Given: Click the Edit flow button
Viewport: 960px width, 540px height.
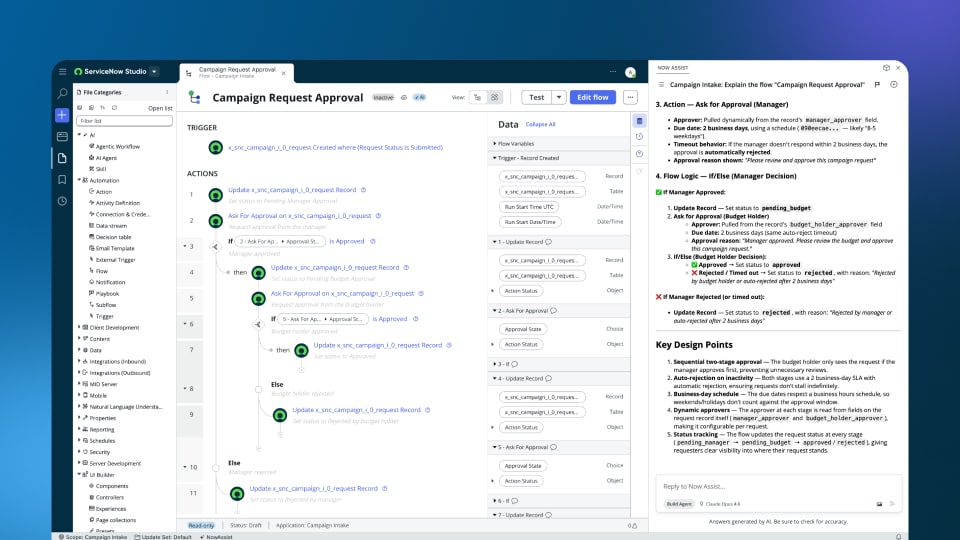Looking at the screenshot, I should (593, 97).
